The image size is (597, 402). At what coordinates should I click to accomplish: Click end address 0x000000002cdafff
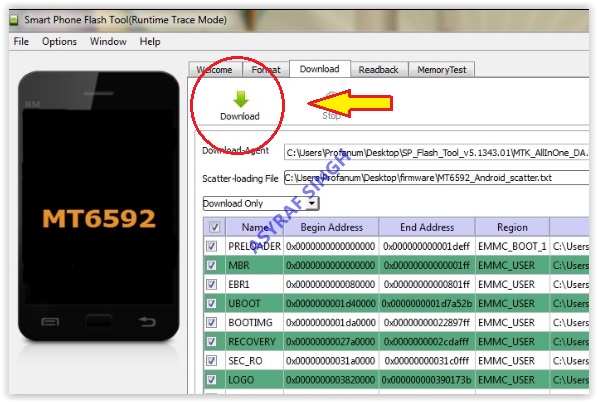[x=426, y=341]
